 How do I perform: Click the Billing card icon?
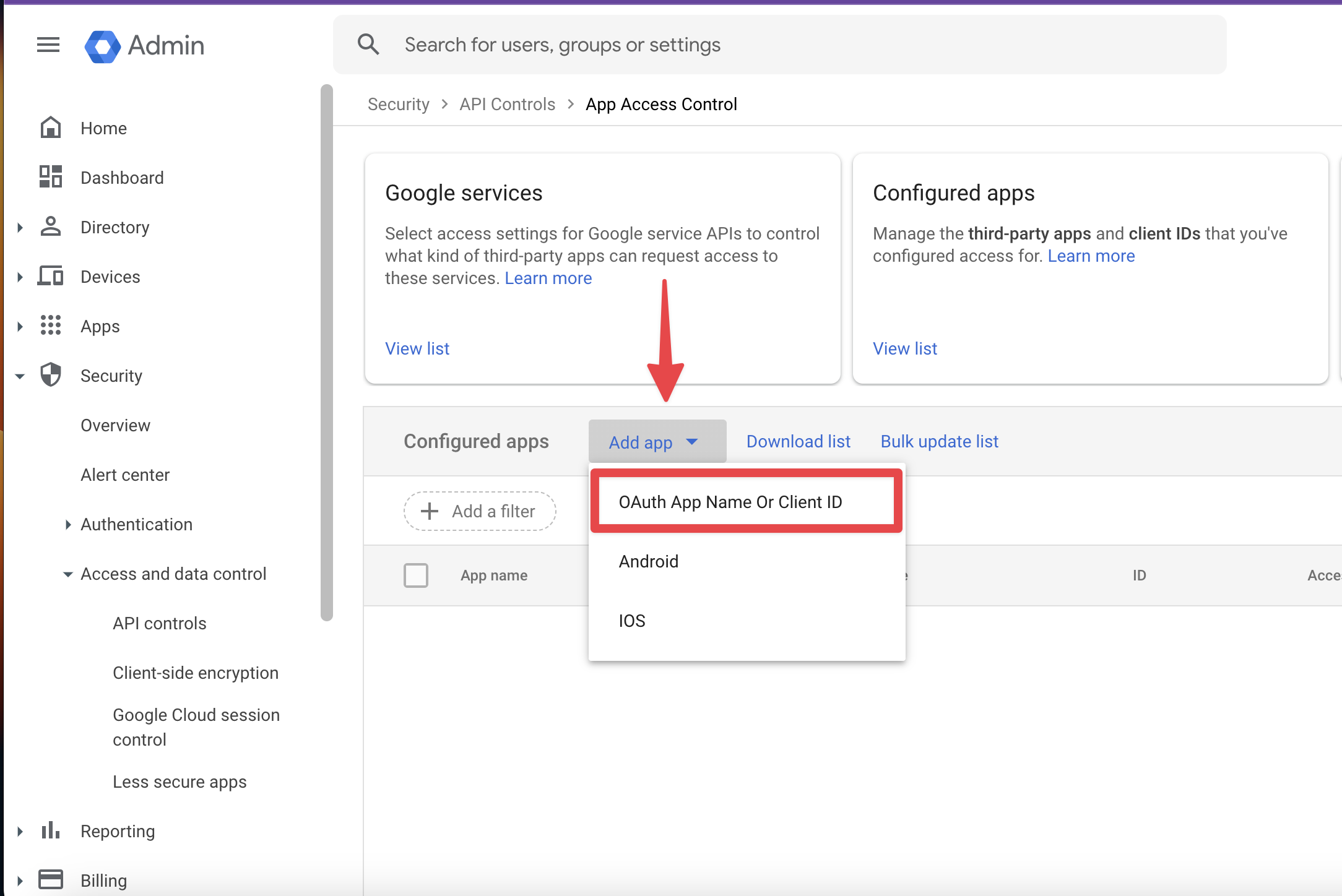pyautogui.click(x=51, y=880)
